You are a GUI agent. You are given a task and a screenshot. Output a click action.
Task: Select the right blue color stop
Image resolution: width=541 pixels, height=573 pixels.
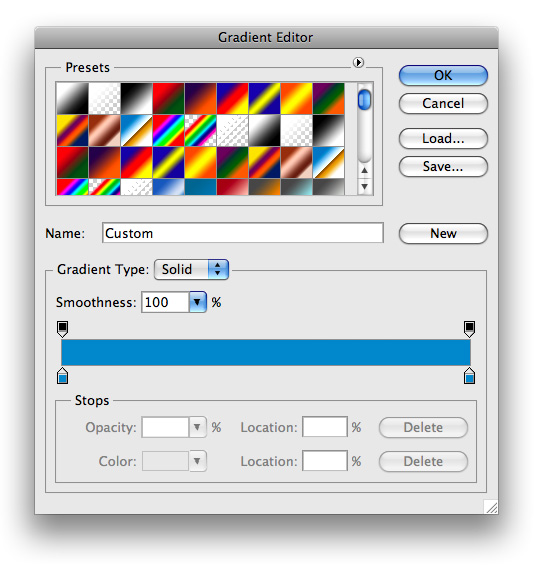pyautogui.click(x=469, y=376)
